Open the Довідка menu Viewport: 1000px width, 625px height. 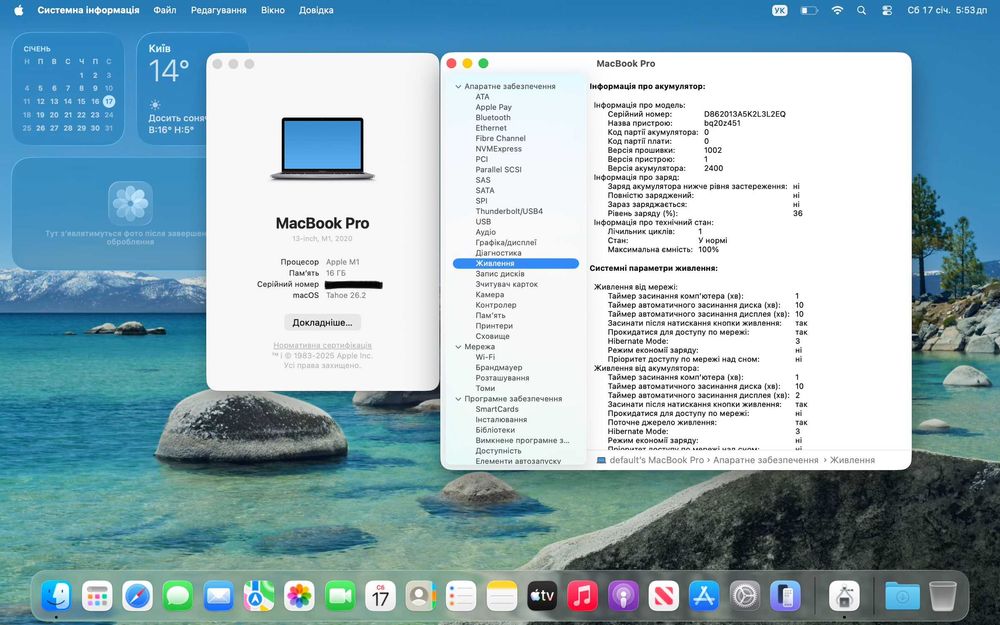coord(316,10)
